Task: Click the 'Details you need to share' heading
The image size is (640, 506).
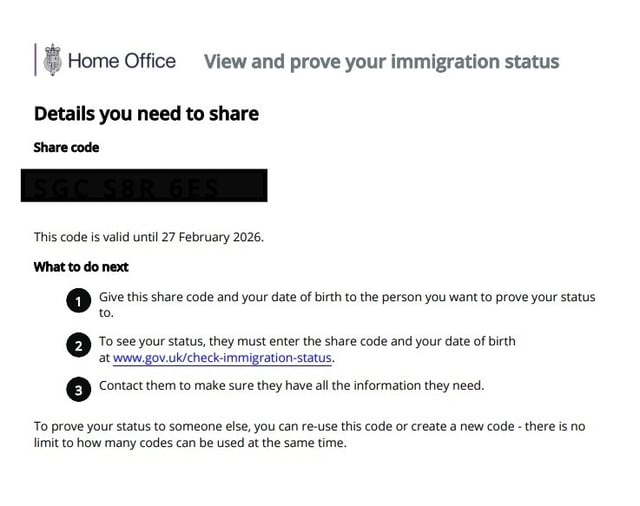Action: point(146,114)
